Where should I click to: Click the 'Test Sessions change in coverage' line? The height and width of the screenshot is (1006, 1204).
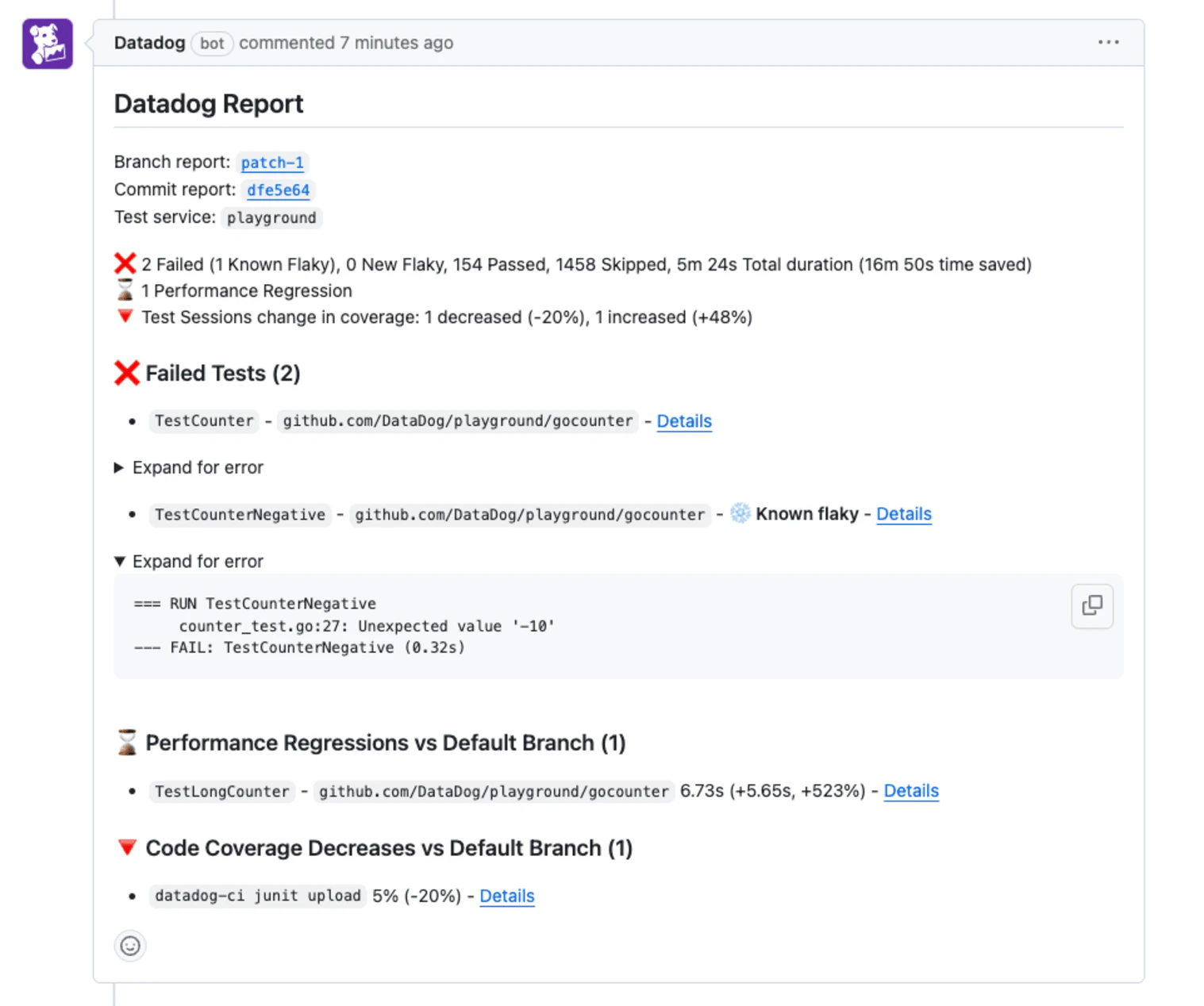click(447, 317)
